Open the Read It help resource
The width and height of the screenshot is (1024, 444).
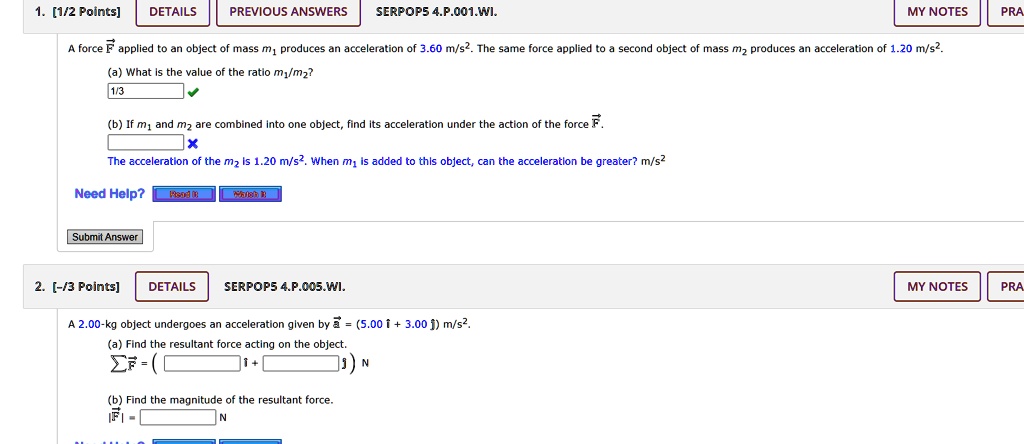click(184, 194)
